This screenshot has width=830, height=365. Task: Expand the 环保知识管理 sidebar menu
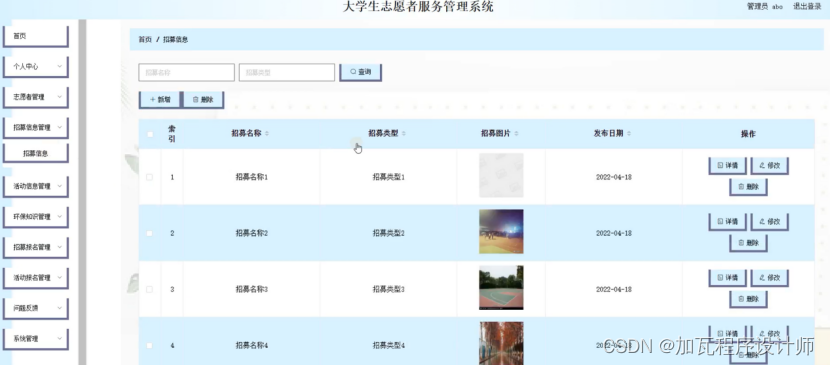35,217
